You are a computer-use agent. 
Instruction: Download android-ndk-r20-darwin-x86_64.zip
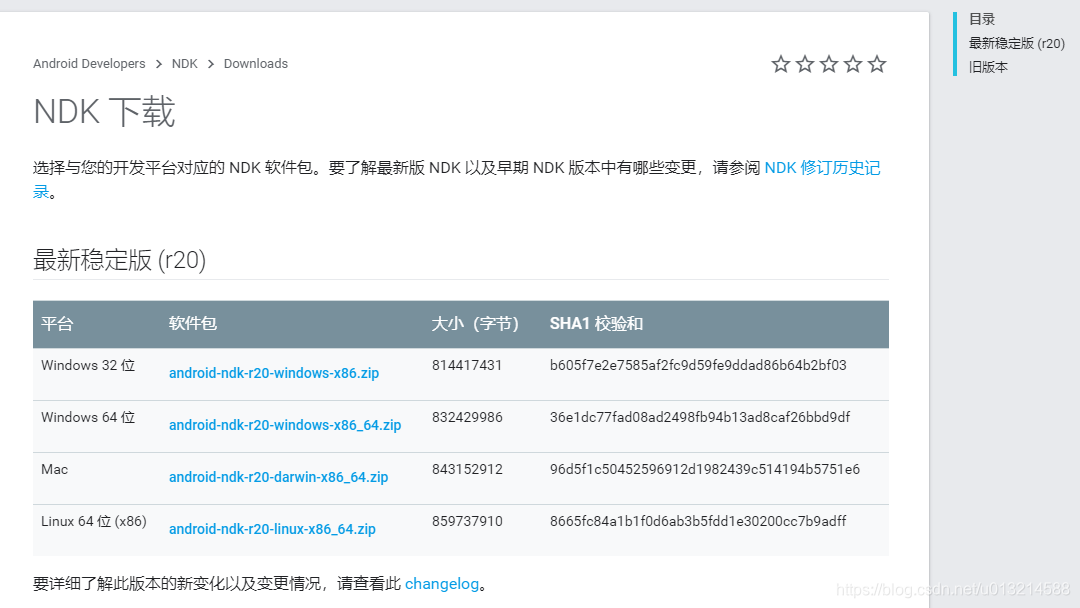point(278,477)
